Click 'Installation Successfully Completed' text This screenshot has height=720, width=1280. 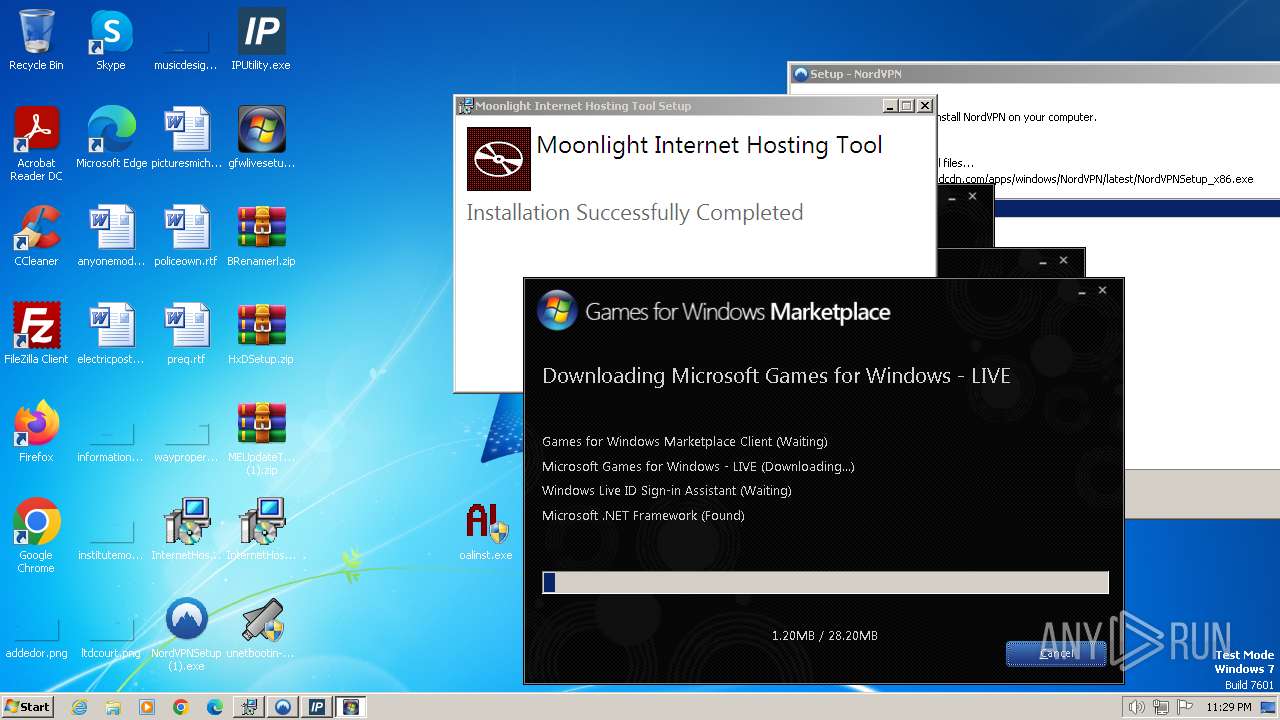pyautogui.click(x=635, y=213)
